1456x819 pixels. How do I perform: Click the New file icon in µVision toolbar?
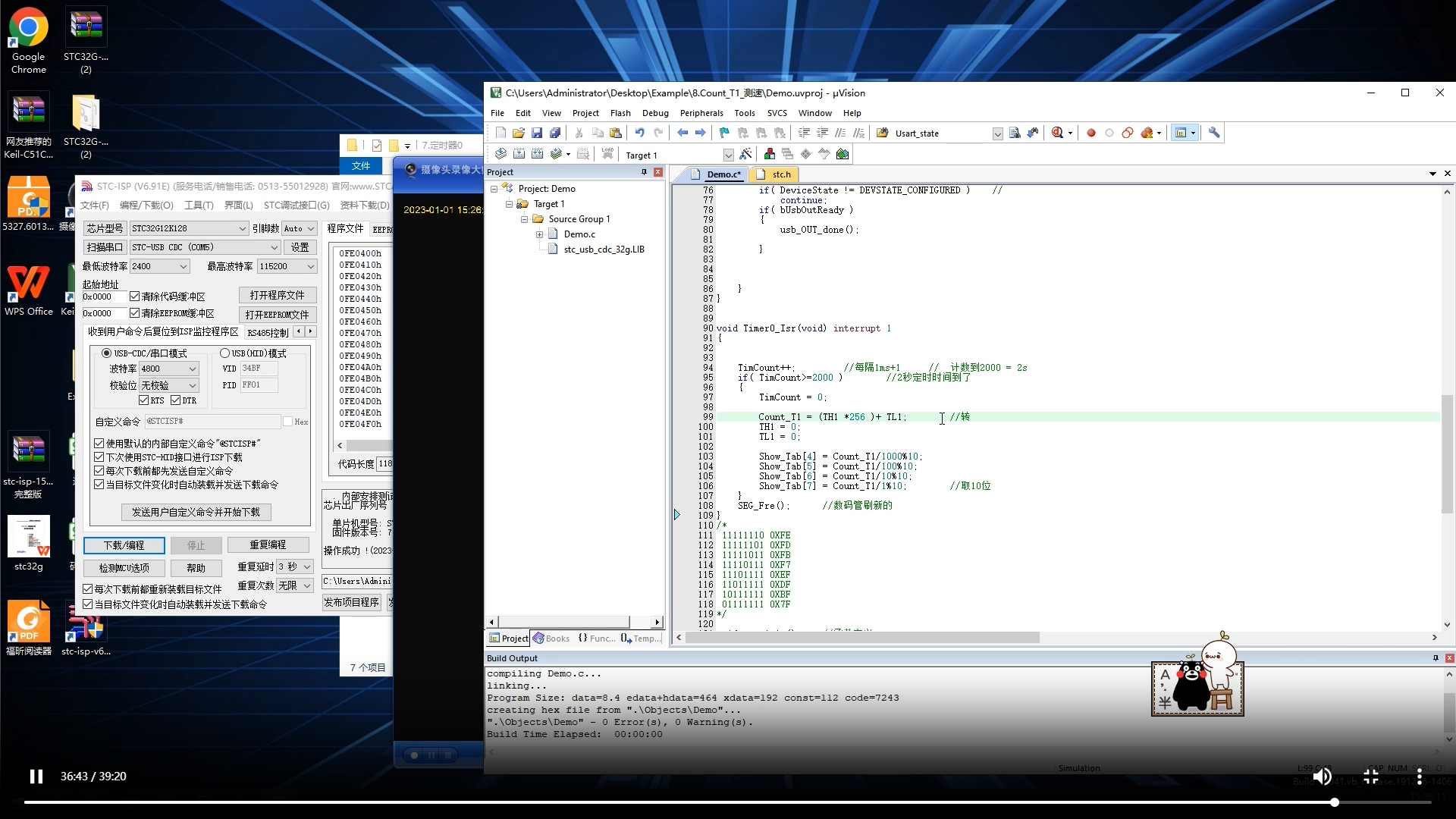click(500, 133)
